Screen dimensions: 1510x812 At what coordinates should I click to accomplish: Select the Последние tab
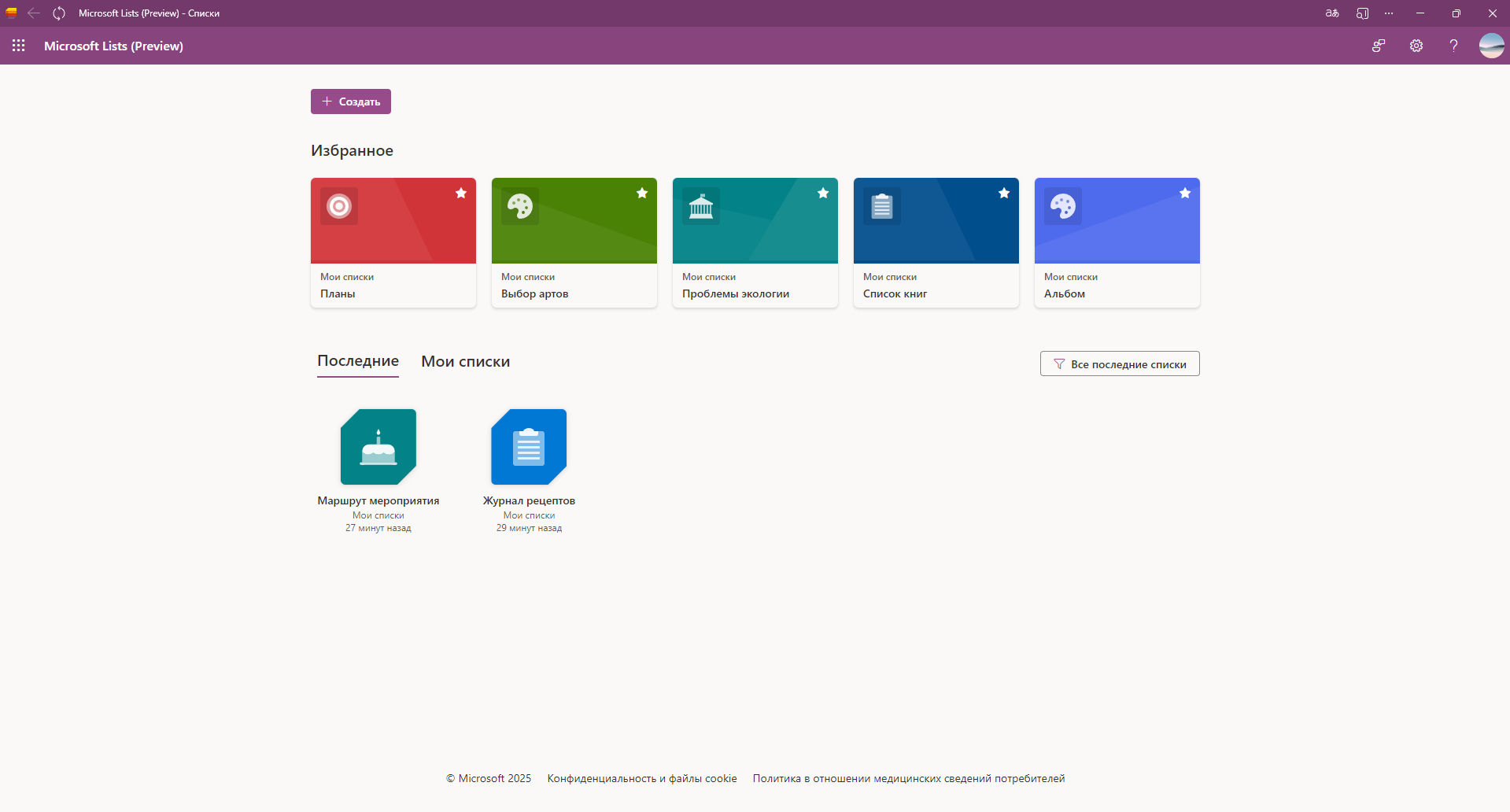click(358, 361)
